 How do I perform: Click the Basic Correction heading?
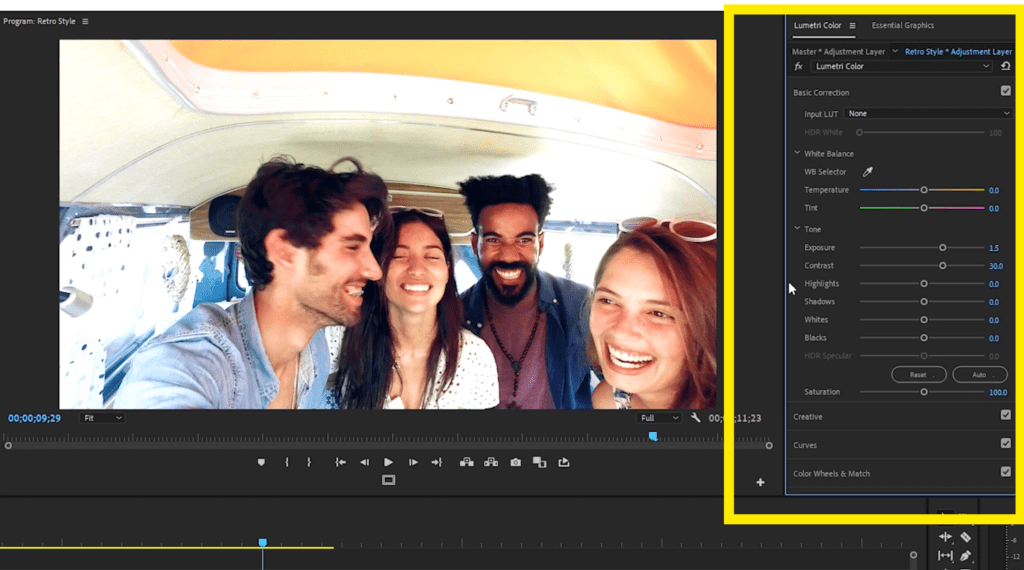[821, 93]
